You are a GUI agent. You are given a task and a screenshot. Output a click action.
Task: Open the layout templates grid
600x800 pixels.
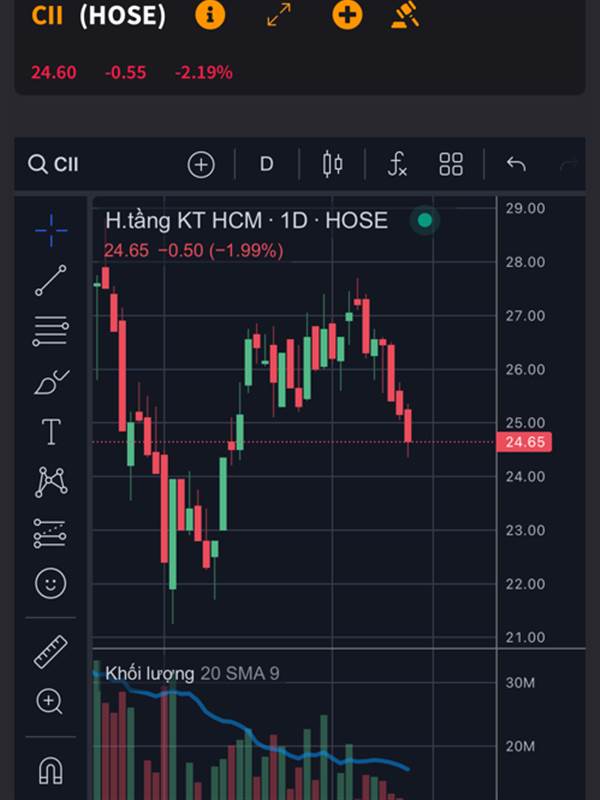[x=451, y=164]
